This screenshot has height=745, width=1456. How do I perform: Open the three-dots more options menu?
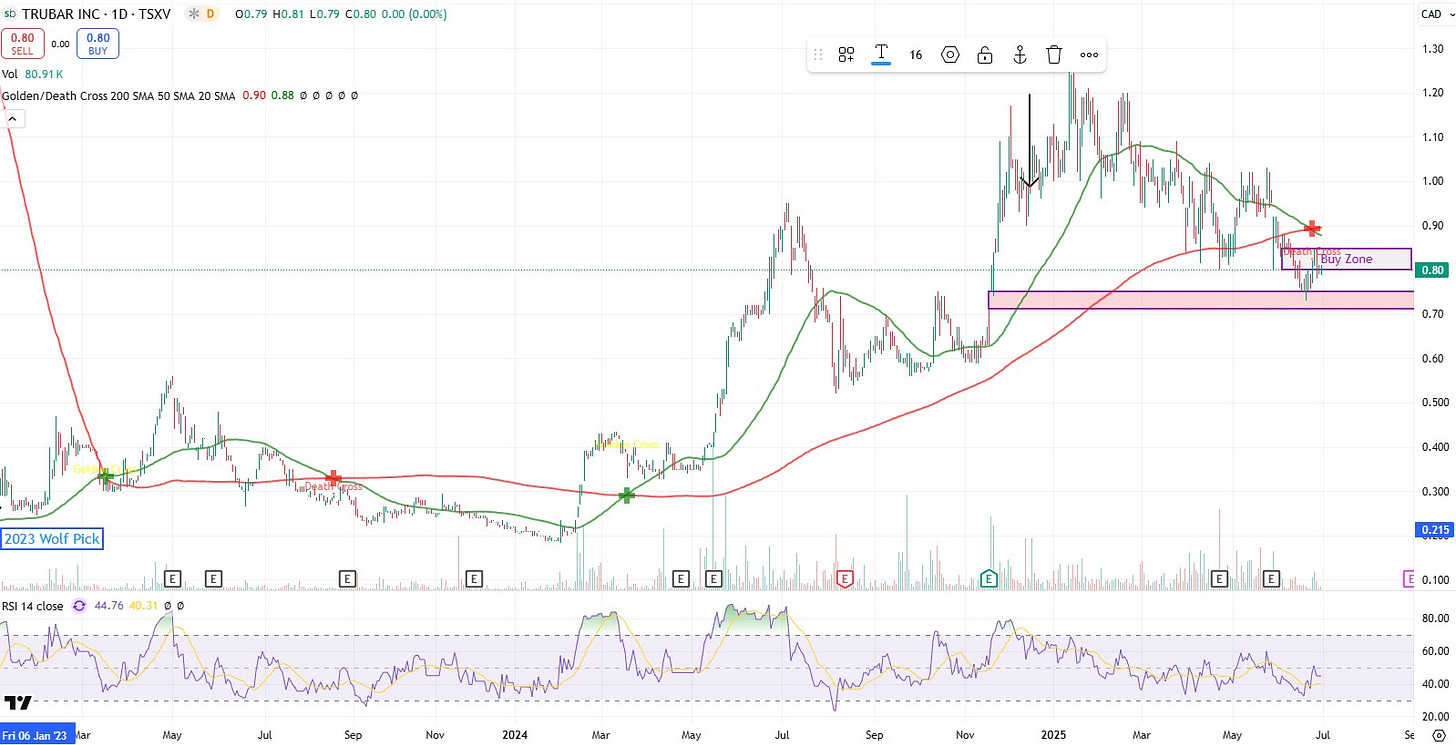coord(1089,55)
